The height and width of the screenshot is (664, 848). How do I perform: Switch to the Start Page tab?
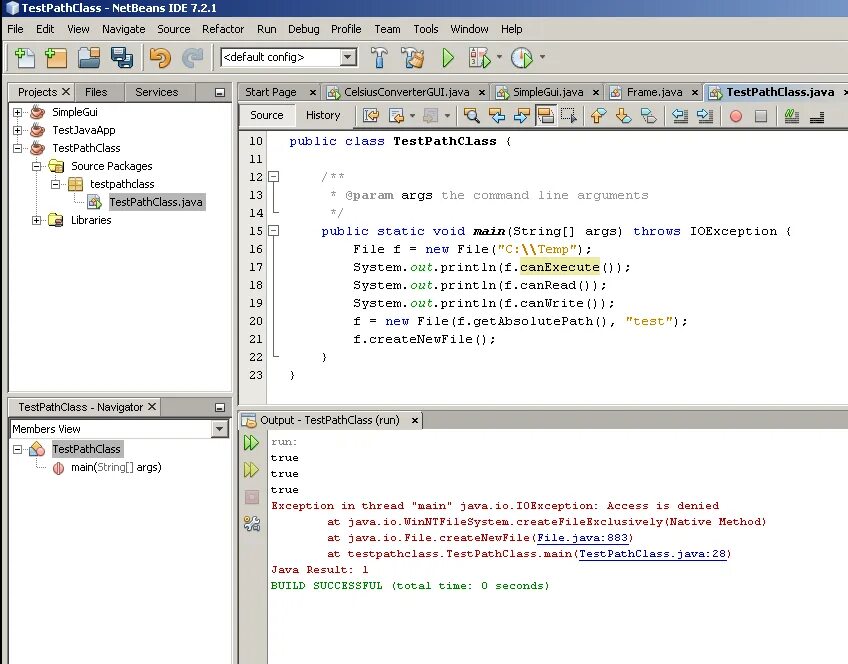[271, 92]
